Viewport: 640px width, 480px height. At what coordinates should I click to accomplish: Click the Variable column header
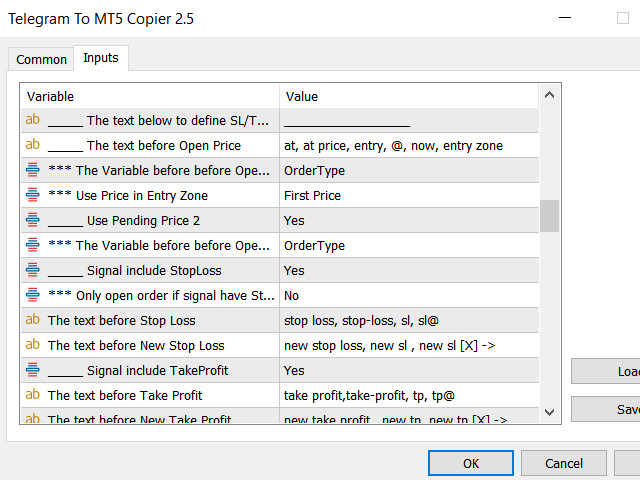click(150, 96)
